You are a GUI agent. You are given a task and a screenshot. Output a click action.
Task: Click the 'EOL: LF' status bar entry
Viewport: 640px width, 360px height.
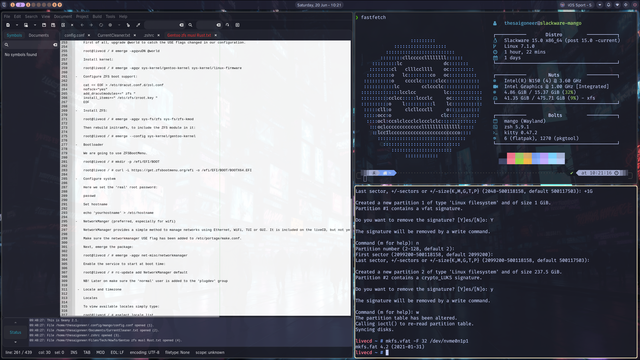tap(117, 352)
